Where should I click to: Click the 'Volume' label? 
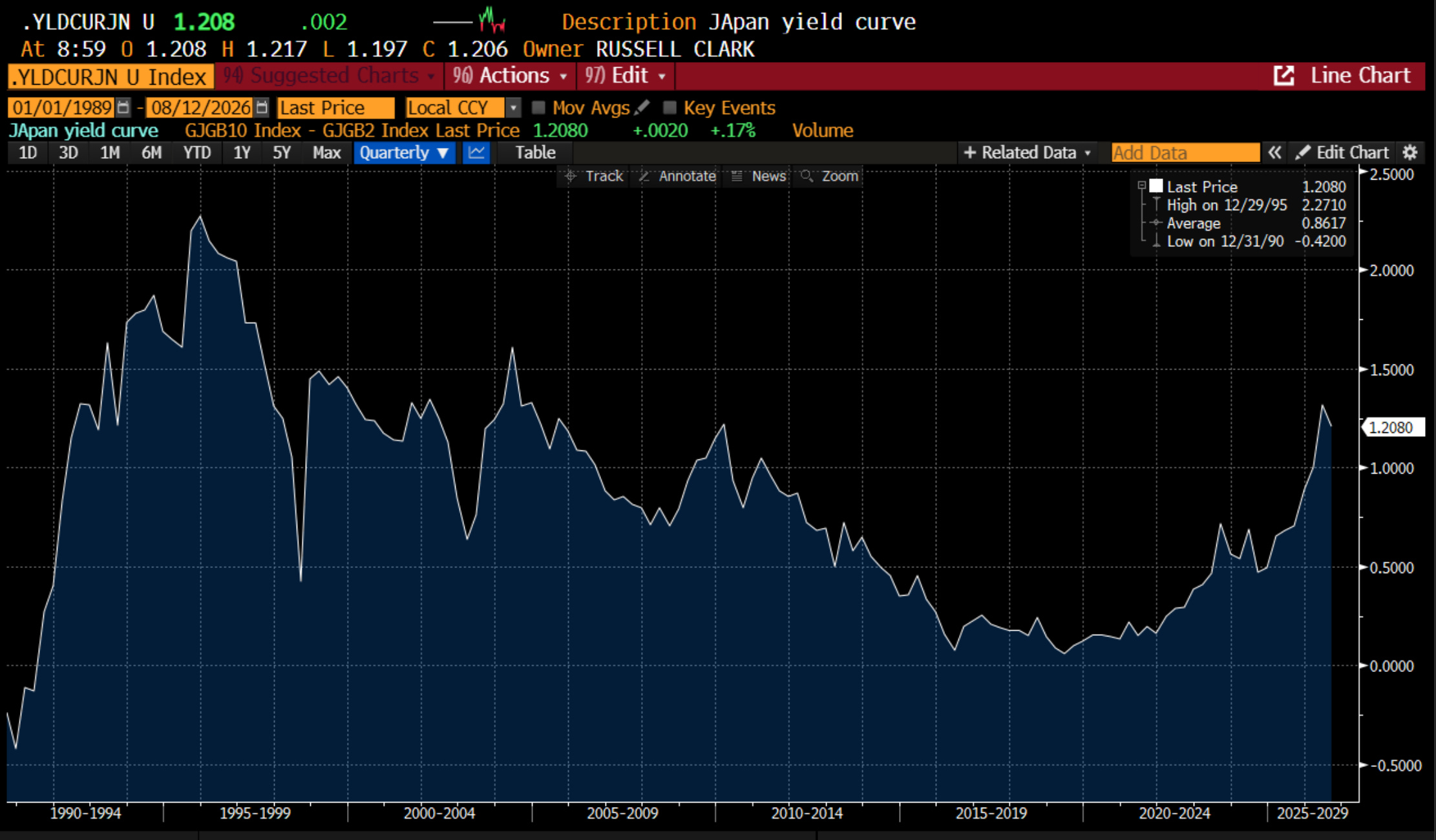[x=823, y=131]
